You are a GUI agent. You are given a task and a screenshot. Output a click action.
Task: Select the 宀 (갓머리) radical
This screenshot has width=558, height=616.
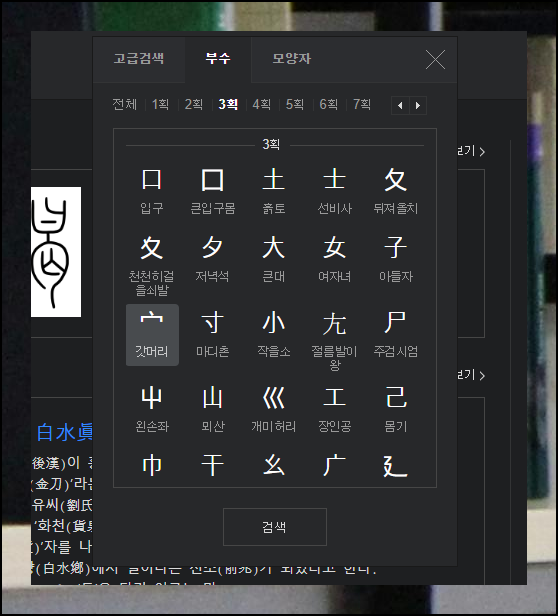pos(152,335)
